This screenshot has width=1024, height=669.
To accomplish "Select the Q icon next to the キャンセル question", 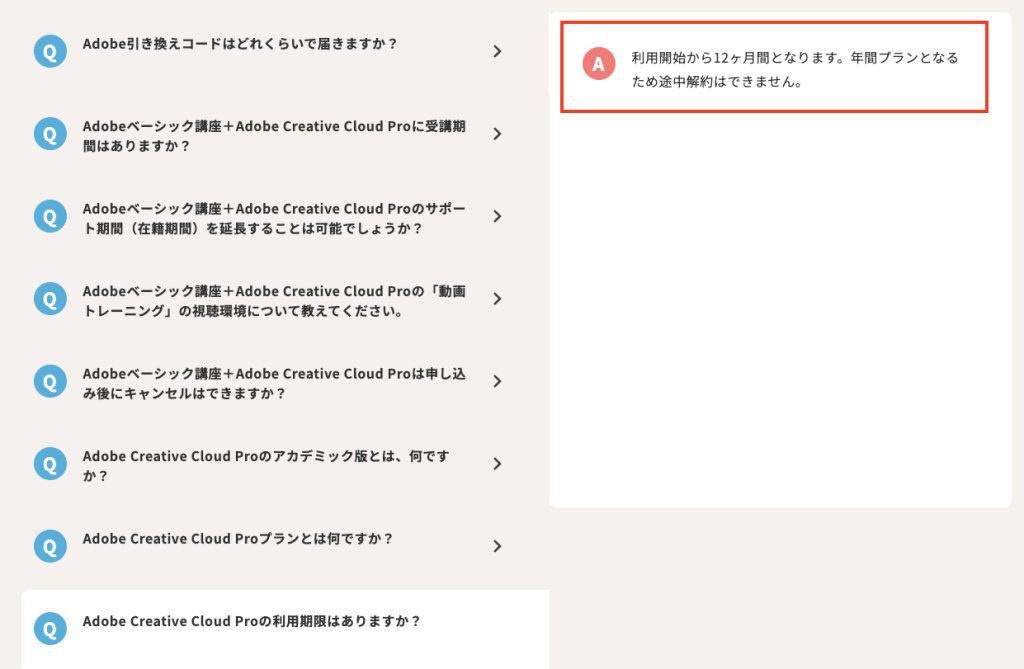I will click(50, 381).
